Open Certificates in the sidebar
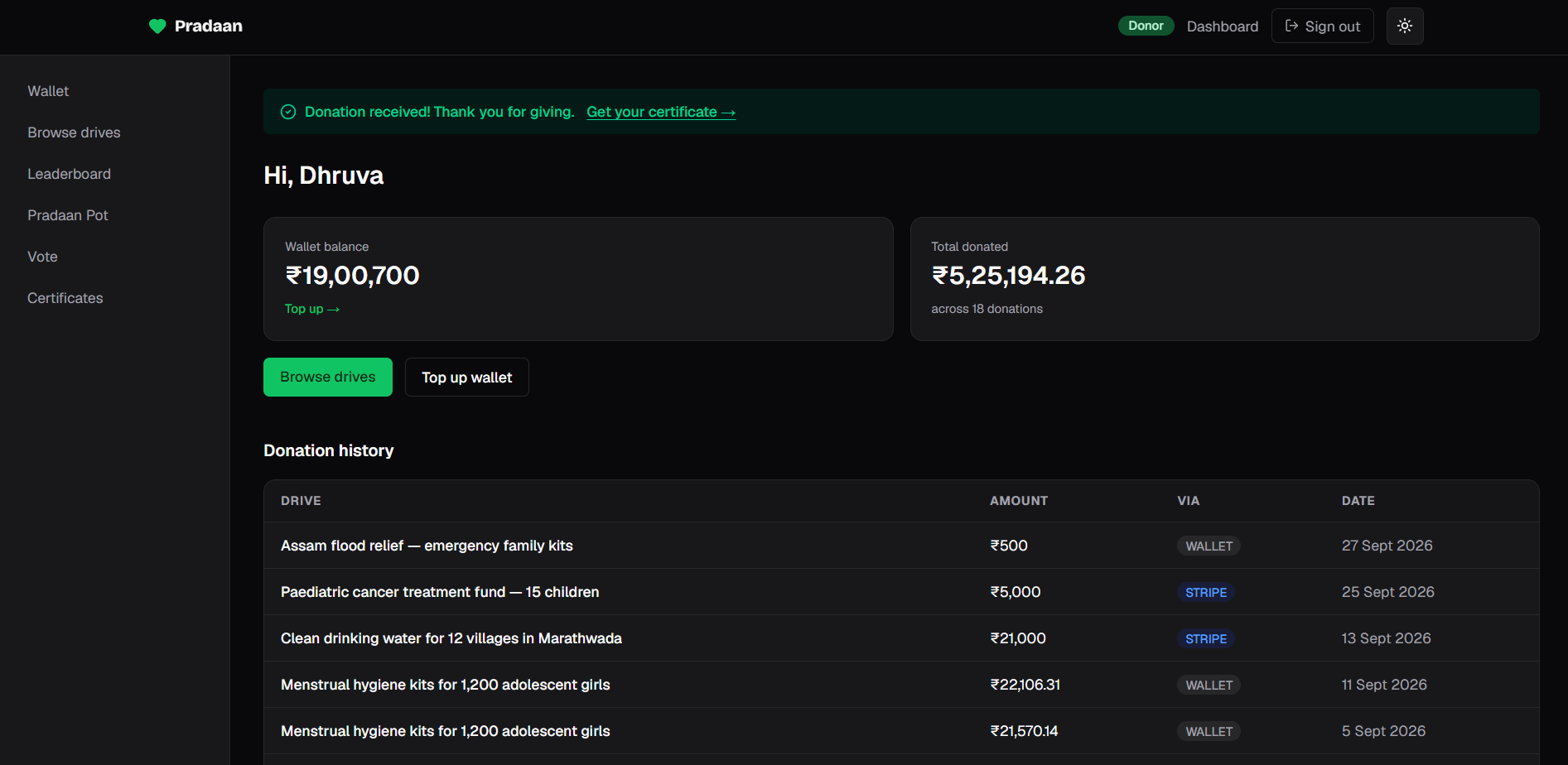 click(x=65, y=298)
